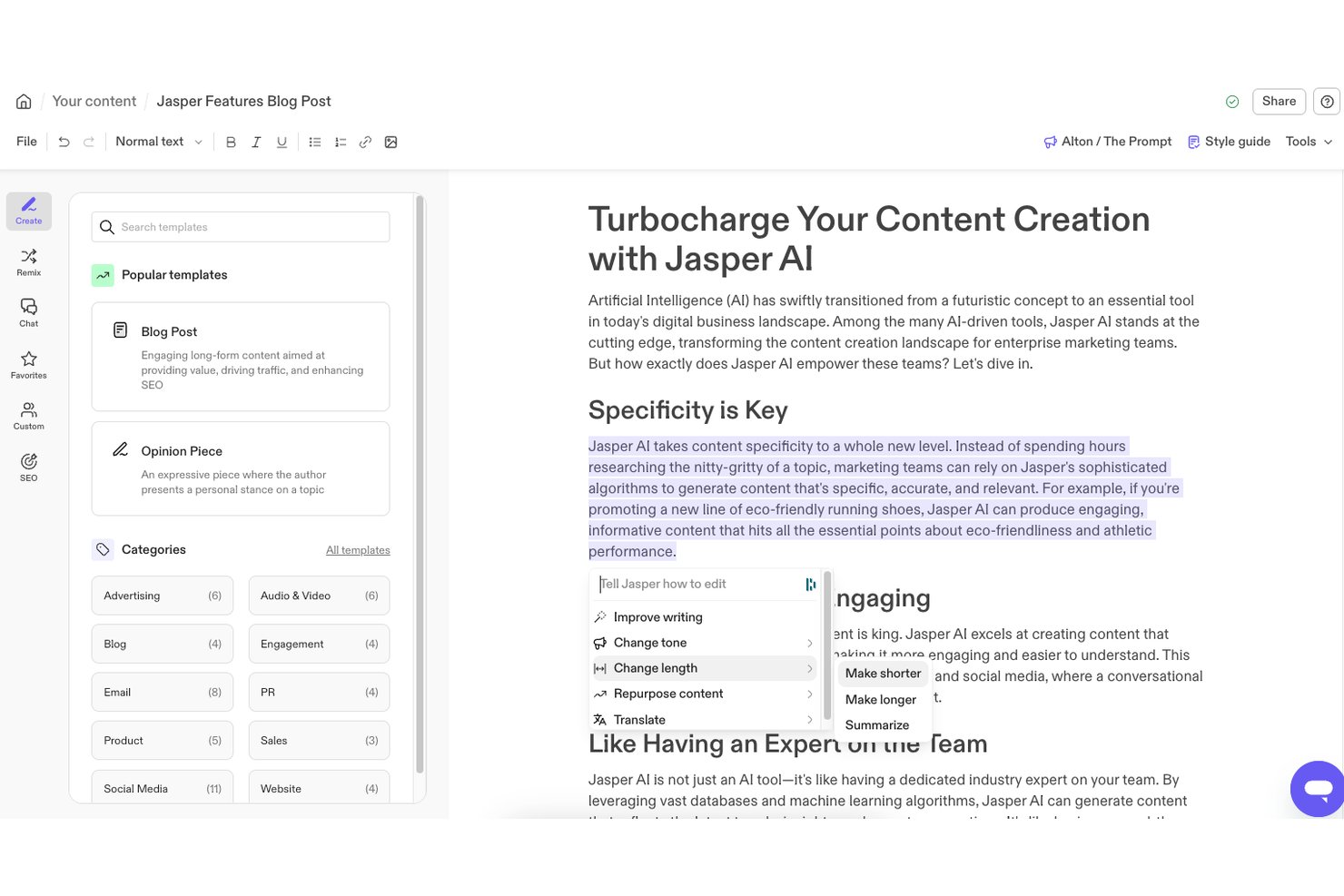Open Favorites in the sidebar

click(29, 365)
